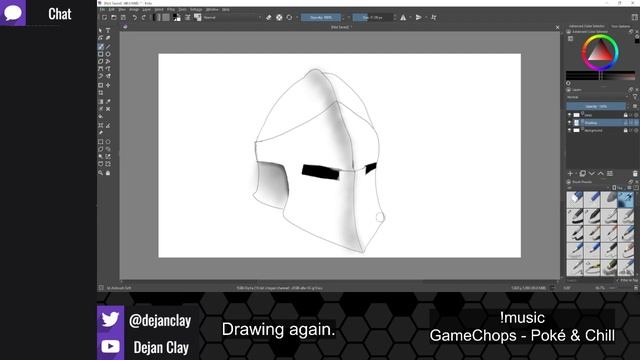Screen dimensions: 640x360
Task: Select the Transform tool
Action: click(x=101, y=85)
